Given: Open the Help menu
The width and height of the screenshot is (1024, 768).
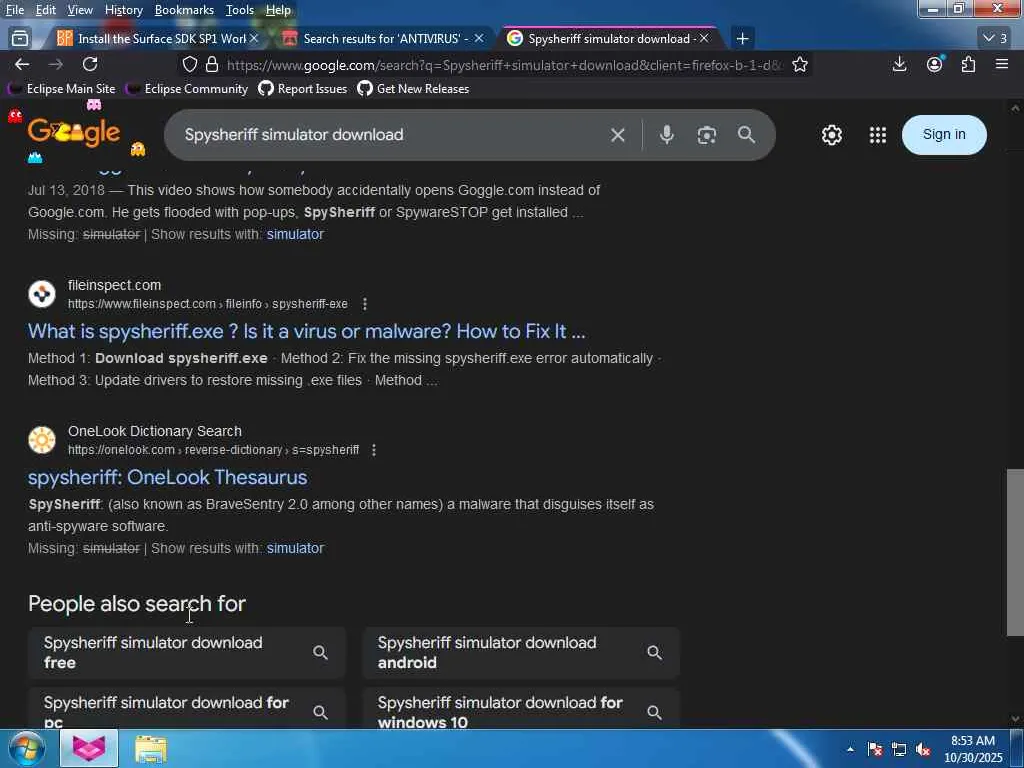Looking at the screenshot, I should click(x=278, y=10).
